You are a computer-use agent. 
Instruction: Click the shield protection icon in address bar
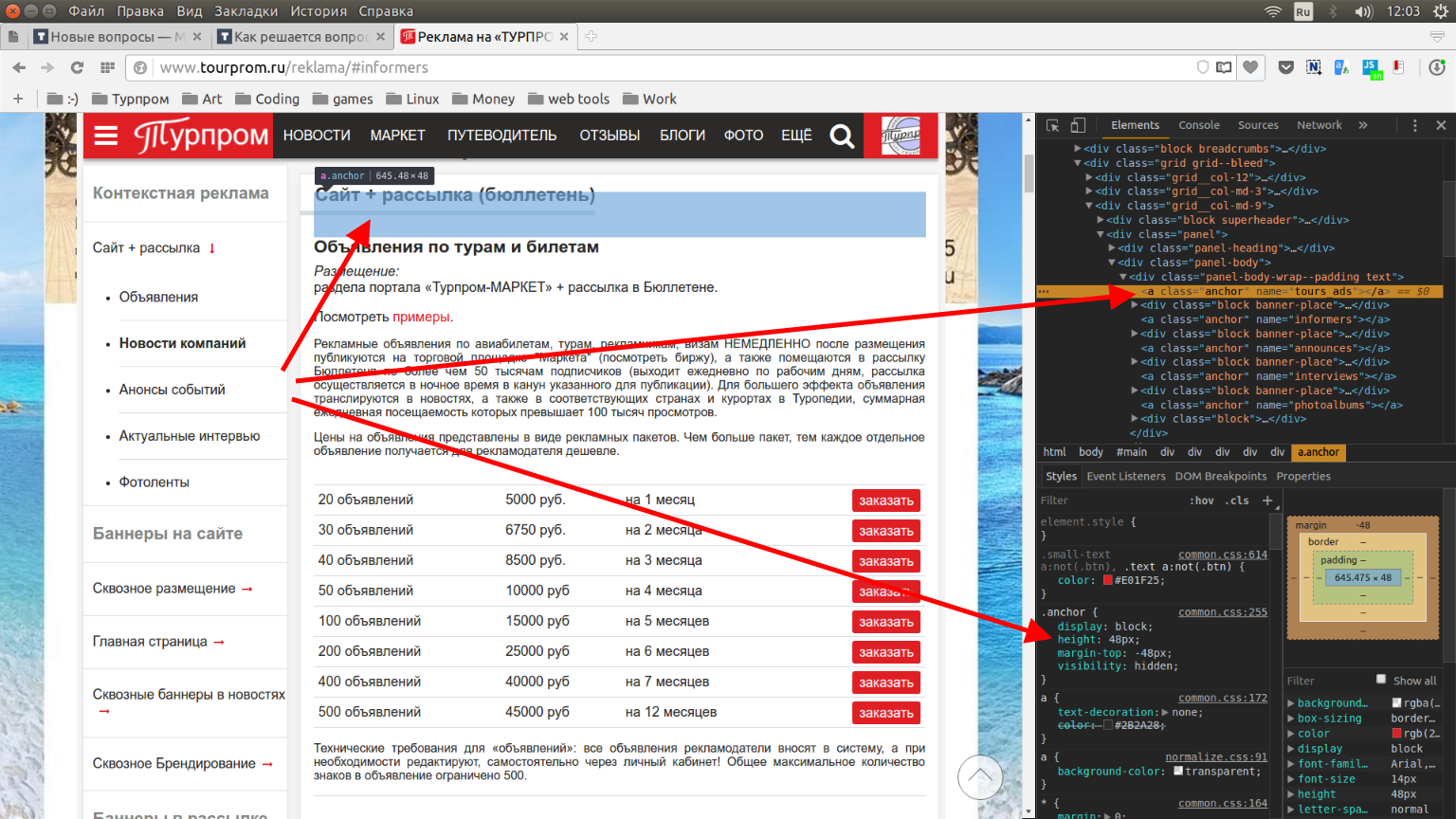point(1203,67)
